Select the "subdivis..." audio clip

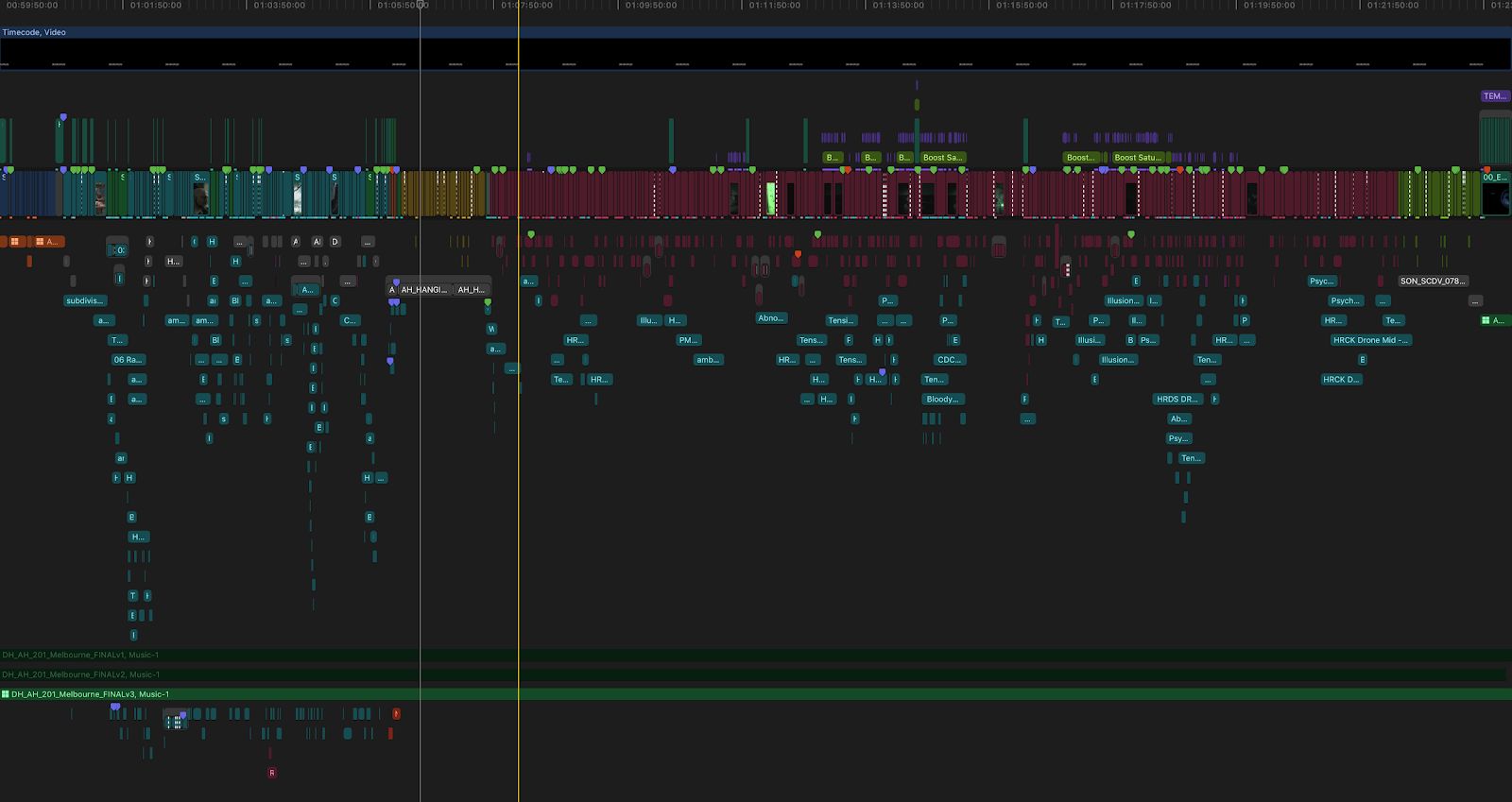click(85, 300)
